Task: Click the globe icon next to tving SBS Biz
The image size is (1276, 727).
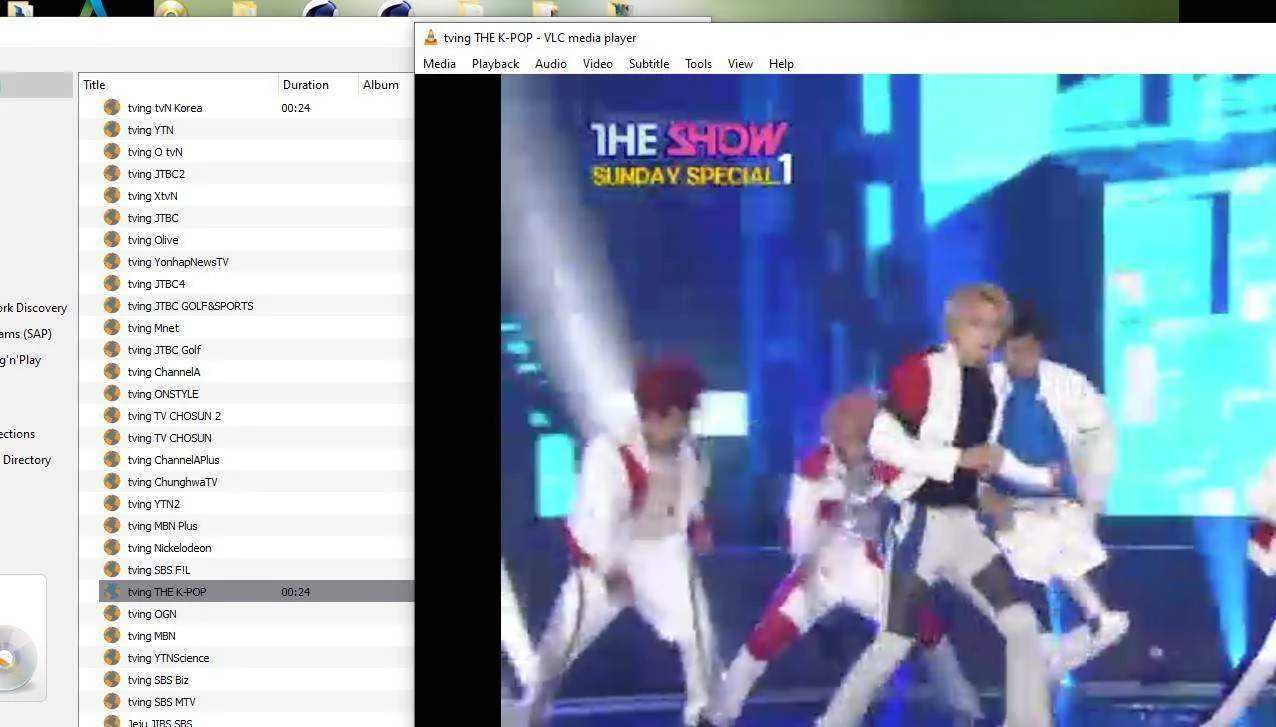Action: pyautogui.click(x=112, y=680)
